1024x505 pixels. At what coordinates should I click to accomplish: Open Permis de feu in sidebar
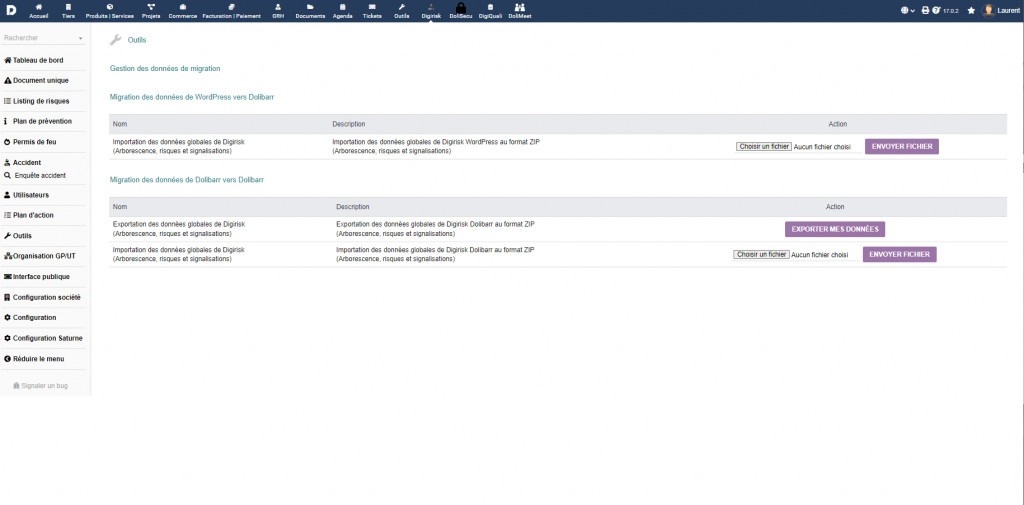pos(30,142)
